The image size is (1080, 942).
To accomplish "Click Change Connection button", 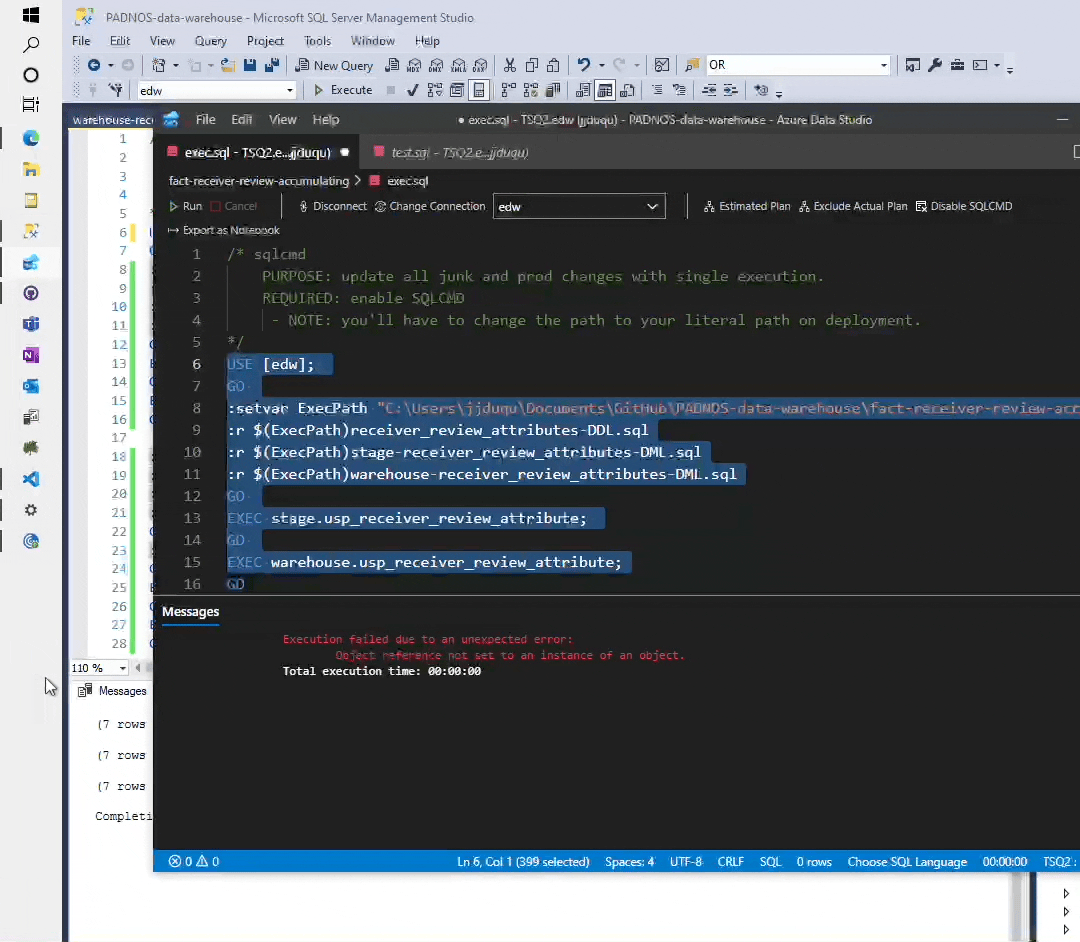I will click(x=430, y=206).
